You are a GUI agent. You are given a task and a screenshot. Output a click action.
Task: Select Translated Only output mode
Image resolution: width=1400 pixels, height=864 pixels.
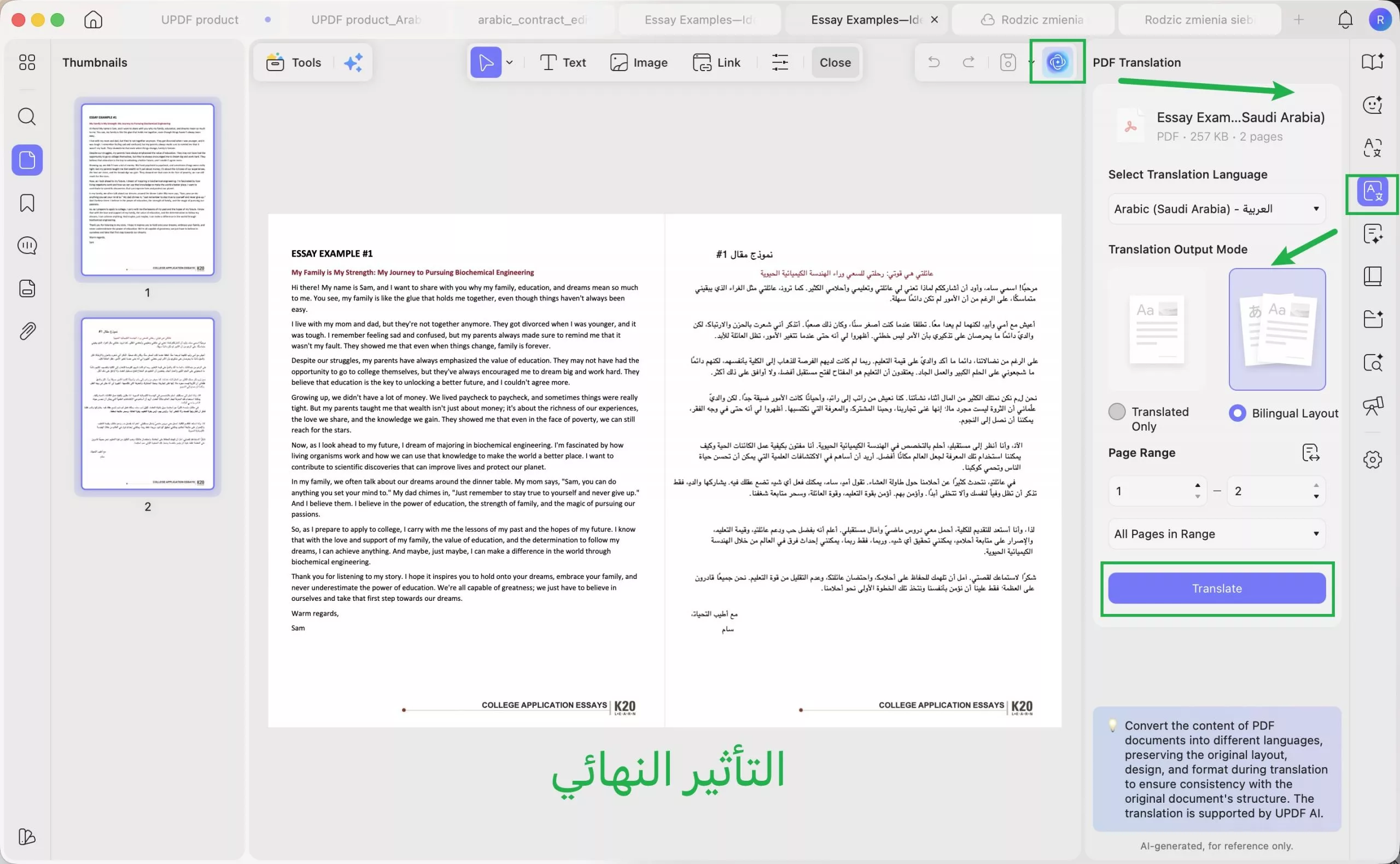[x=1116, y=411]
